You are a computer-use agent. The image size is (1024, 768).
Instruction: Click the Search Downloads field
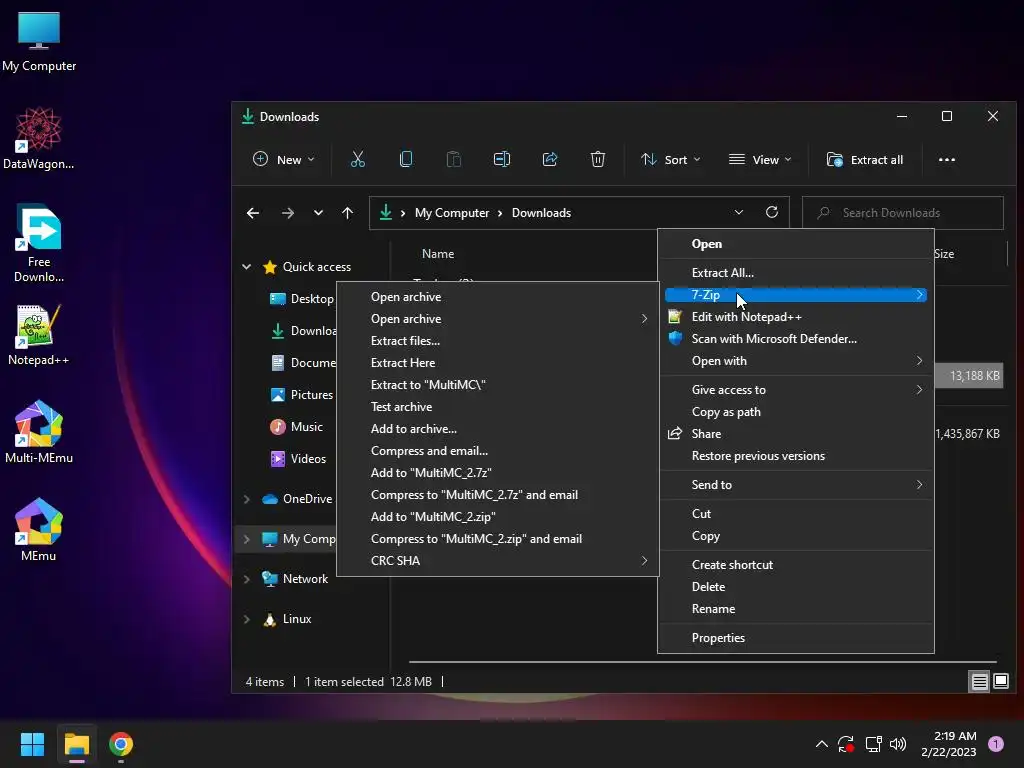[x=903, y=213]
